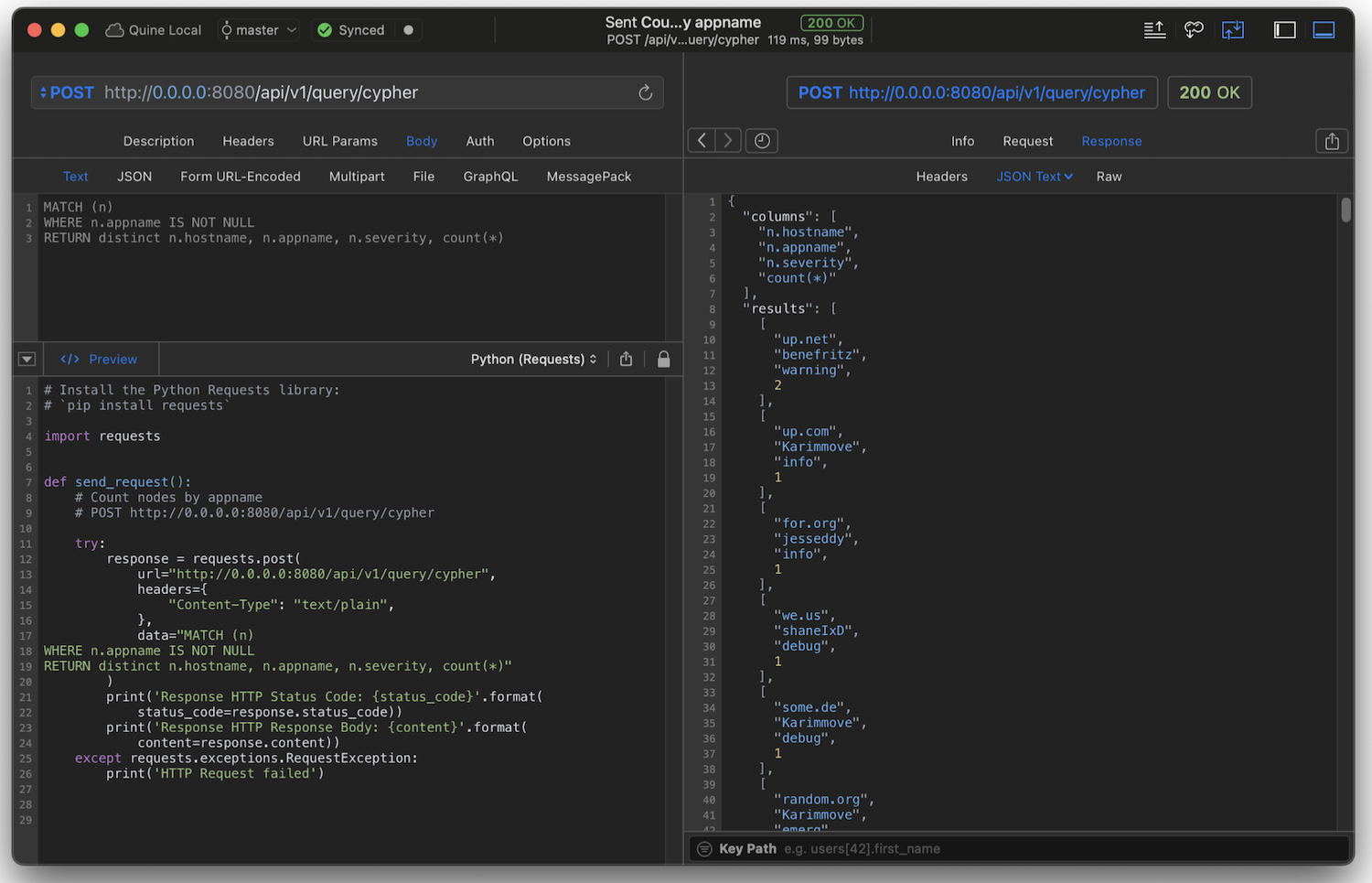Toggle the left sidebar visibility
The width and height of the screenshot is (1372, 883).
(x=1284, y=29)
